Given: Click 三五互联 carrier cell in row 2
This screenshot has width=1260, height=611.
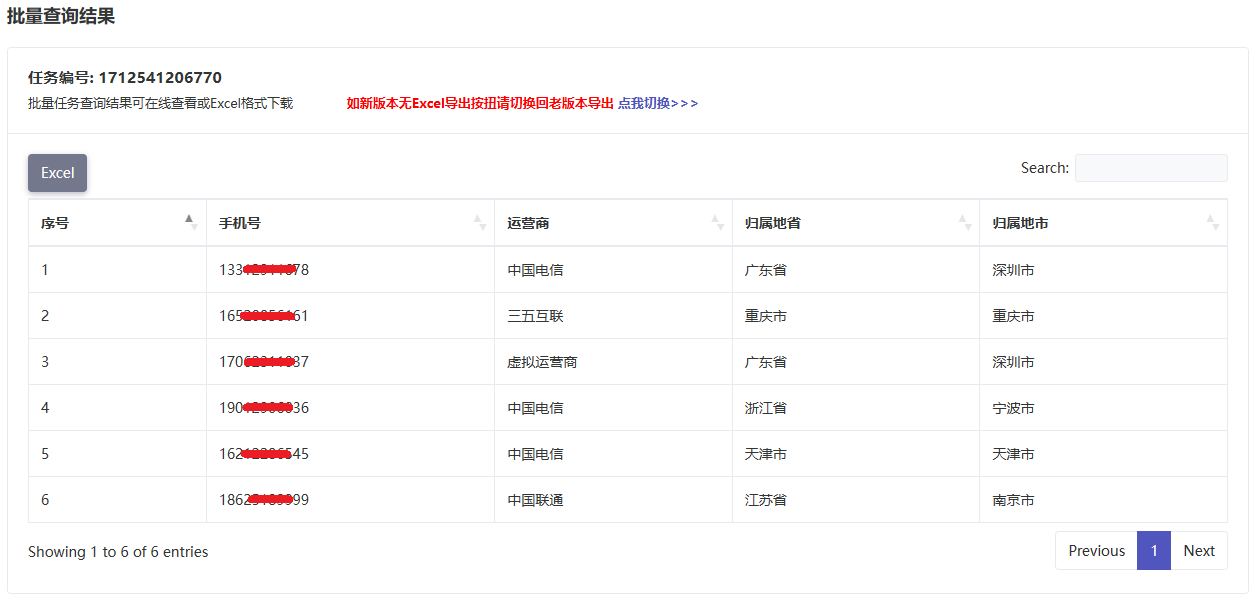Looking at the screenshot, I should click(535, 316).
